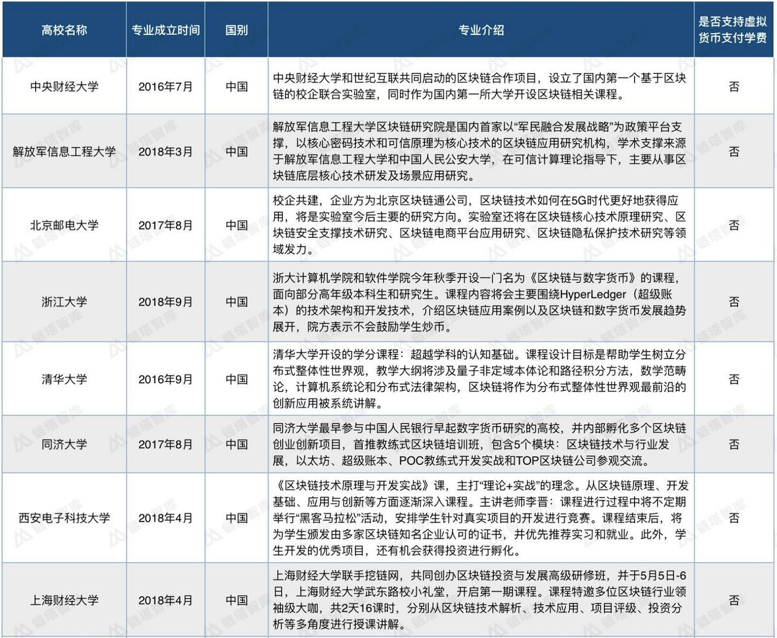Click the 2018年9月 date cell
The height and width of the screenshot is (638, 777).
click(x=166, y=301)
